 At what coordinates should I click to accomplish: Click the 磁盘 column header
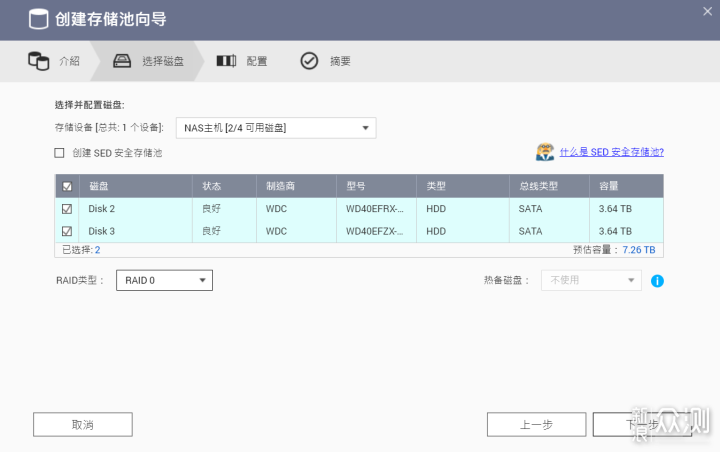click(x=136, y=186)
